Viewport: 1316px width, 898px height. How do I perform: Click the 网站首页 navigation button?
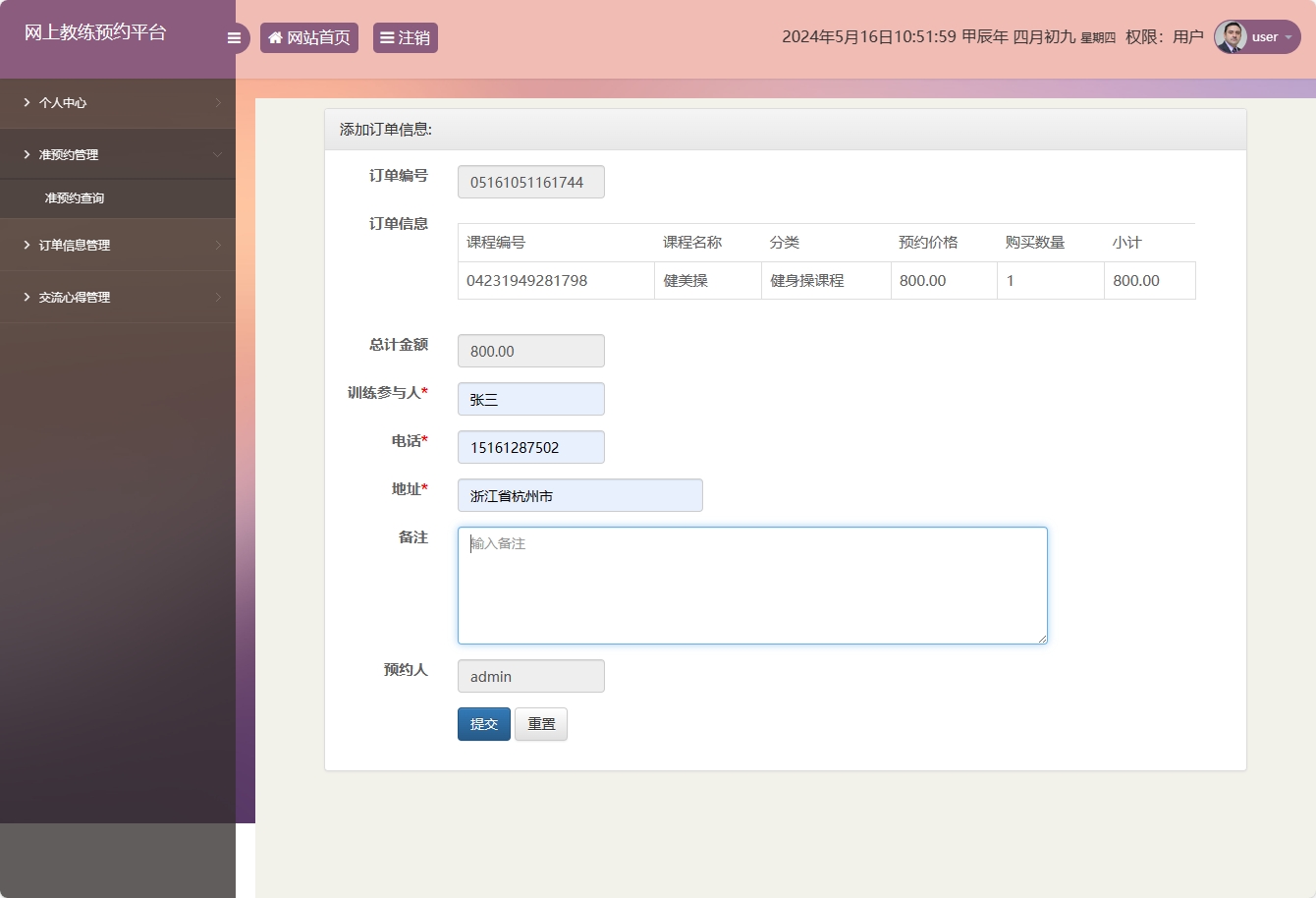[x=309, y=37]
